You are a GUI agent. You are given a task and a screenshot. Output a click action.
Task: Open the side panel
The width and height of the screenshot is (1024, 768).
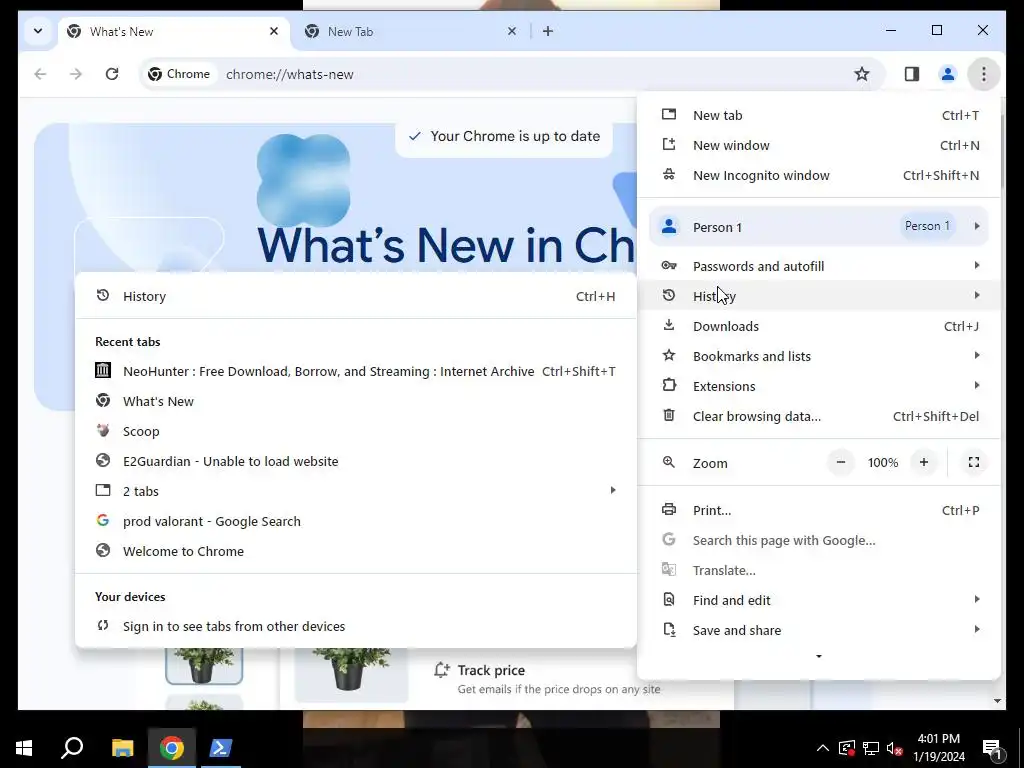pyautogui.click(x=912, y=74)
